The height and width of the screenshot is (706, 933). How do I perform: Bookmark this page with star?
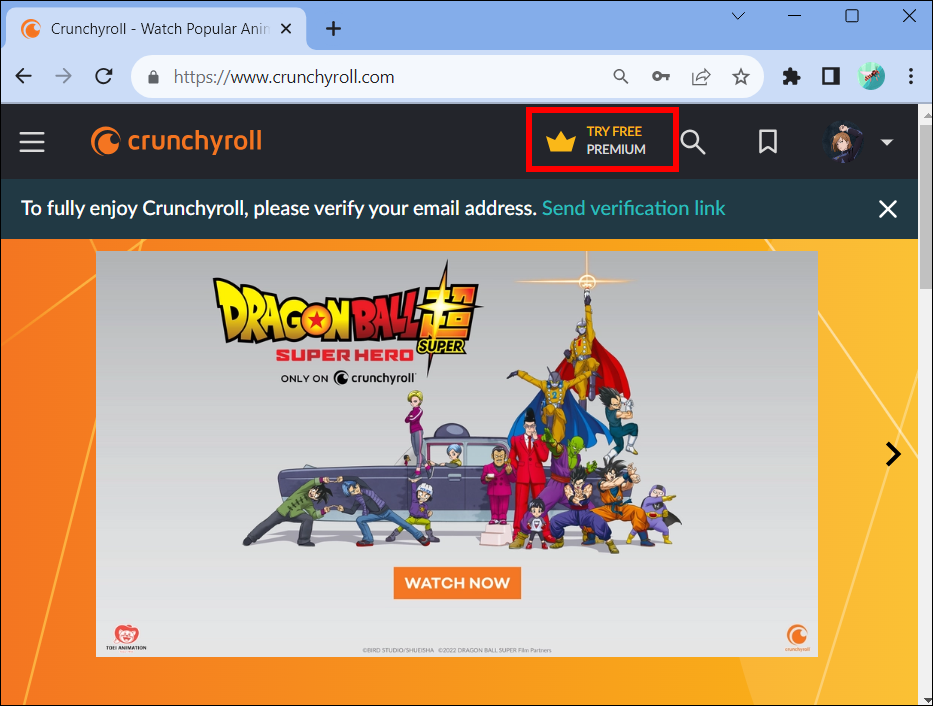pos(741,77)
